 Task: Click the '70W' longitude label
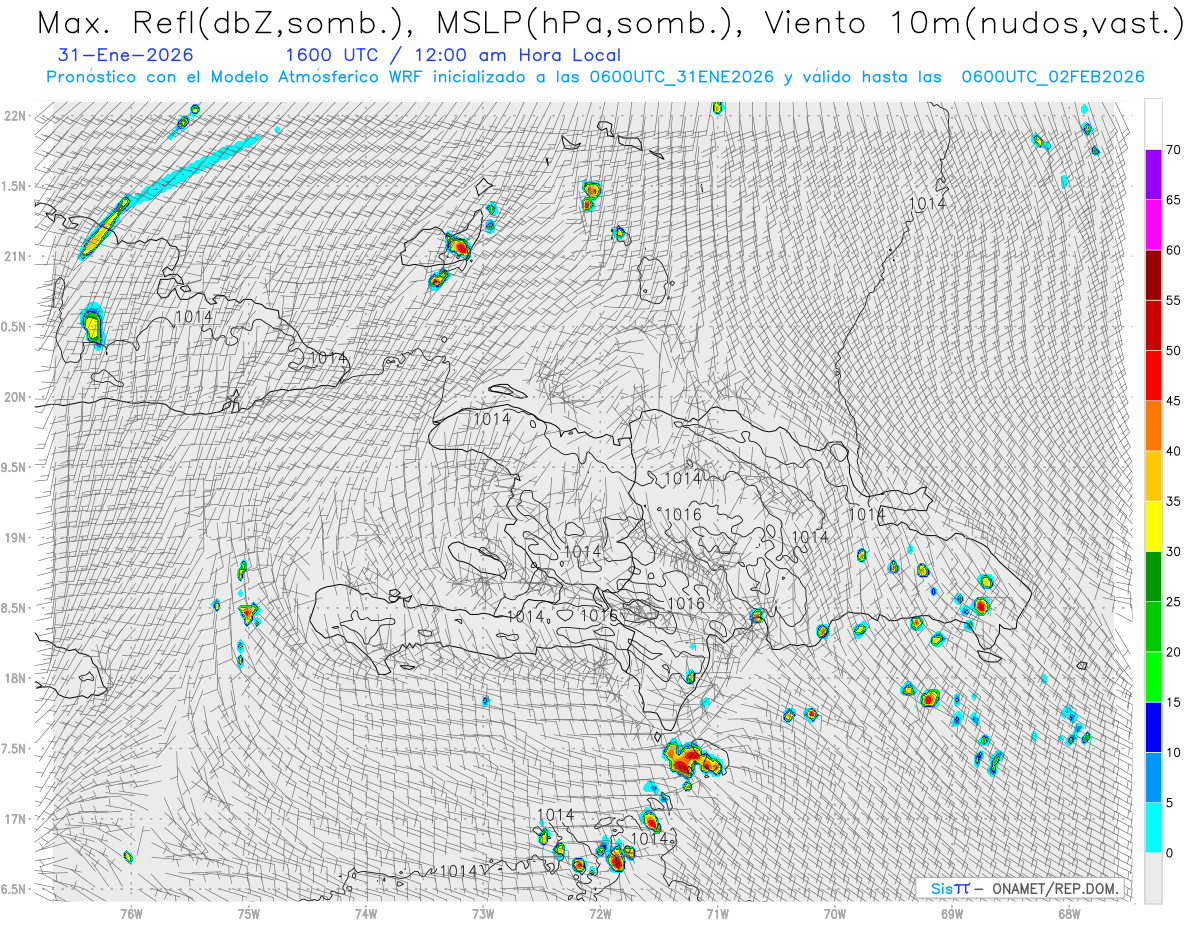pyautogui.click(x=834, y=912)
